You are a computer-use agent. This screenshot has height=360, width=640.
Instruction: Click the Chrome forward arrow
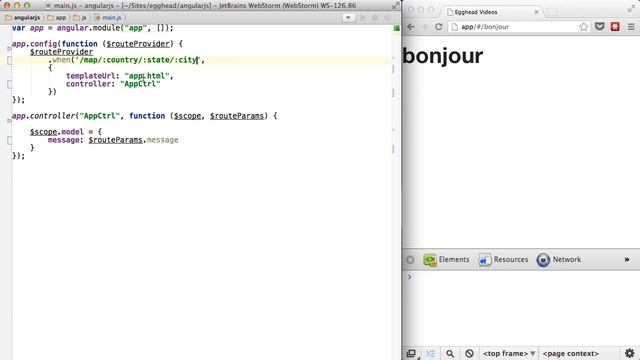(424, 27)
